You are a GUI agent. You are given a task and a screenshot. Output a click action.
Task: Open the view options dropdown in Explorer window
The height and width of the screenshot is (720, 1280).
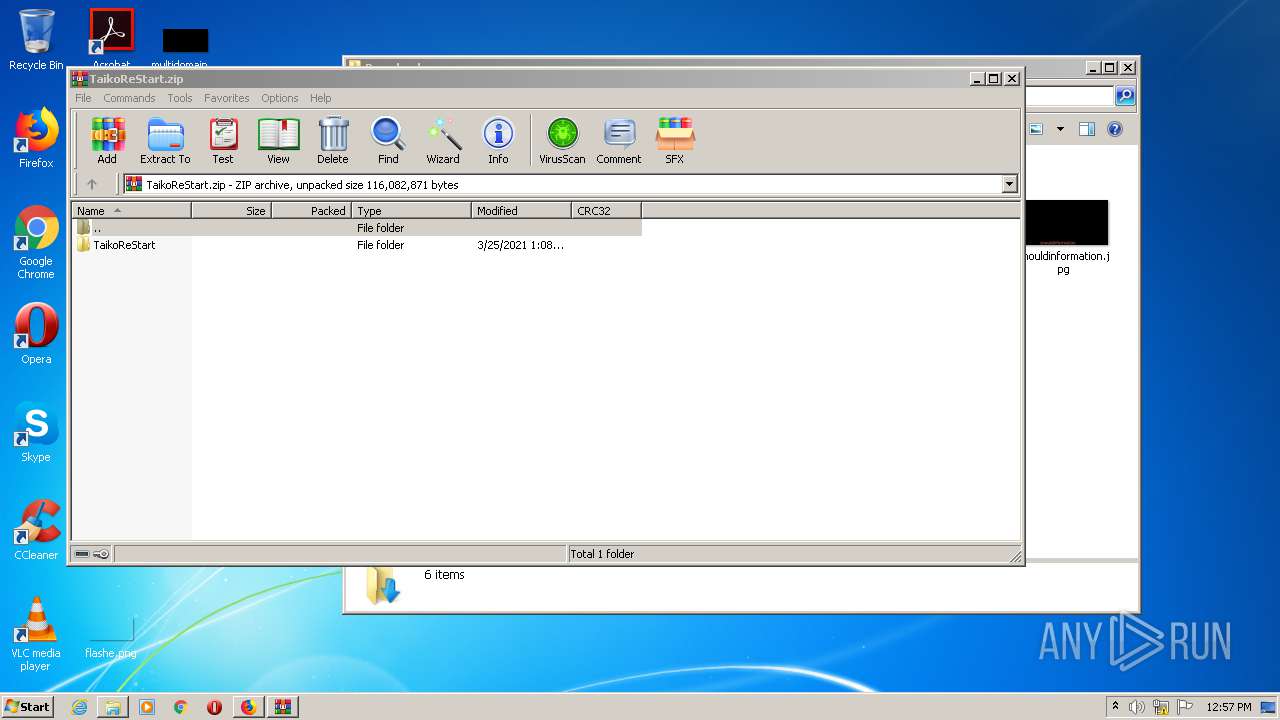click(1060, 129)
